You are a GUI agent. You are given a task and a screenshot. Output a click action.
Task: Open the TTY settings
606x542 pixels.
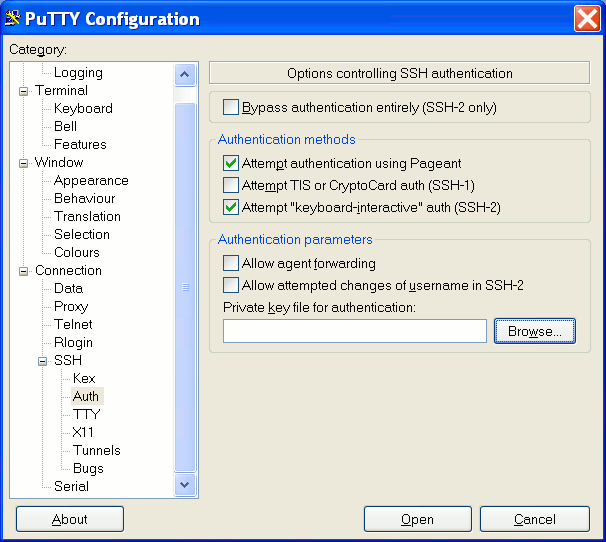pyautogui.click(x=87, y=414)
